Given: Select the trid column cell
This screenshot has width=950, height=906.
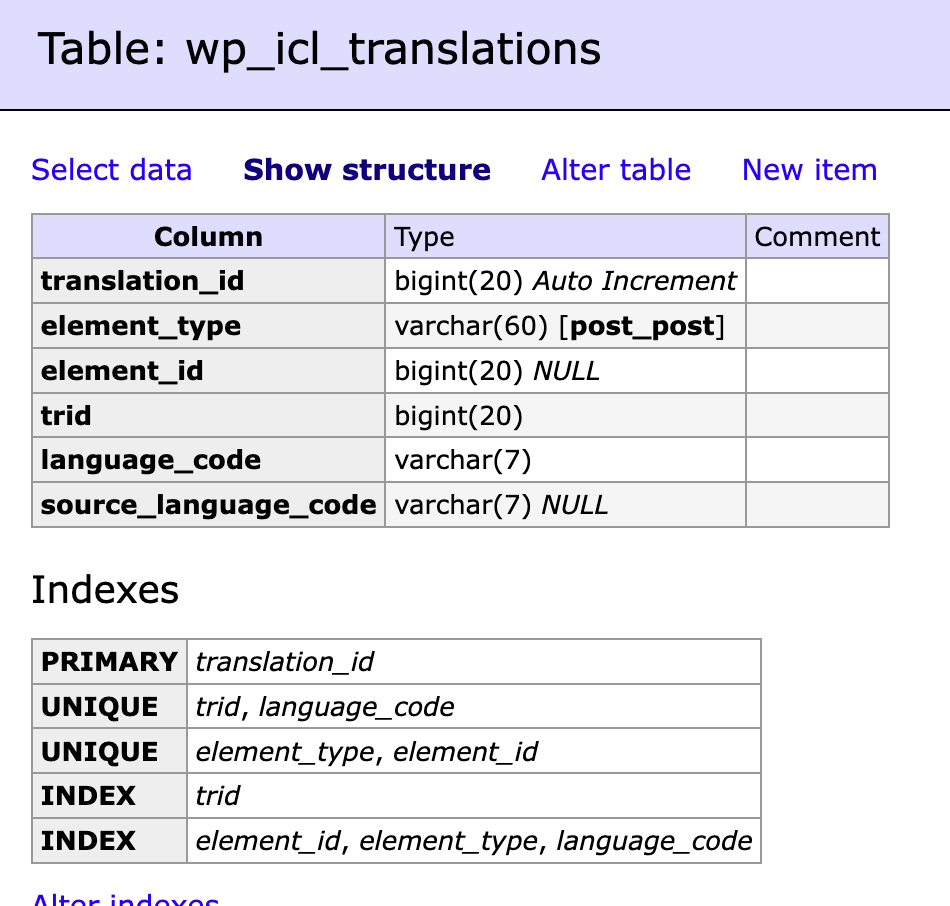Looking at the screenshot, I should 208,416.
